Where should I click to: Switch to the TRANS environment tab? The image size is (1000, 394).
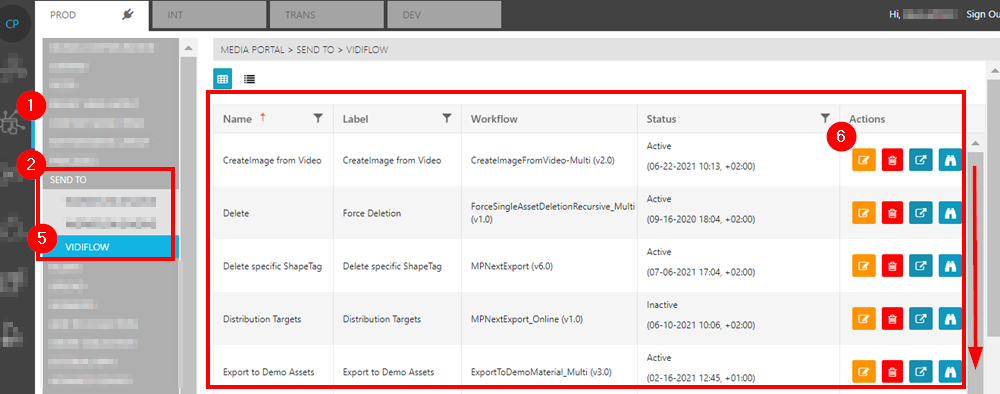327,15
